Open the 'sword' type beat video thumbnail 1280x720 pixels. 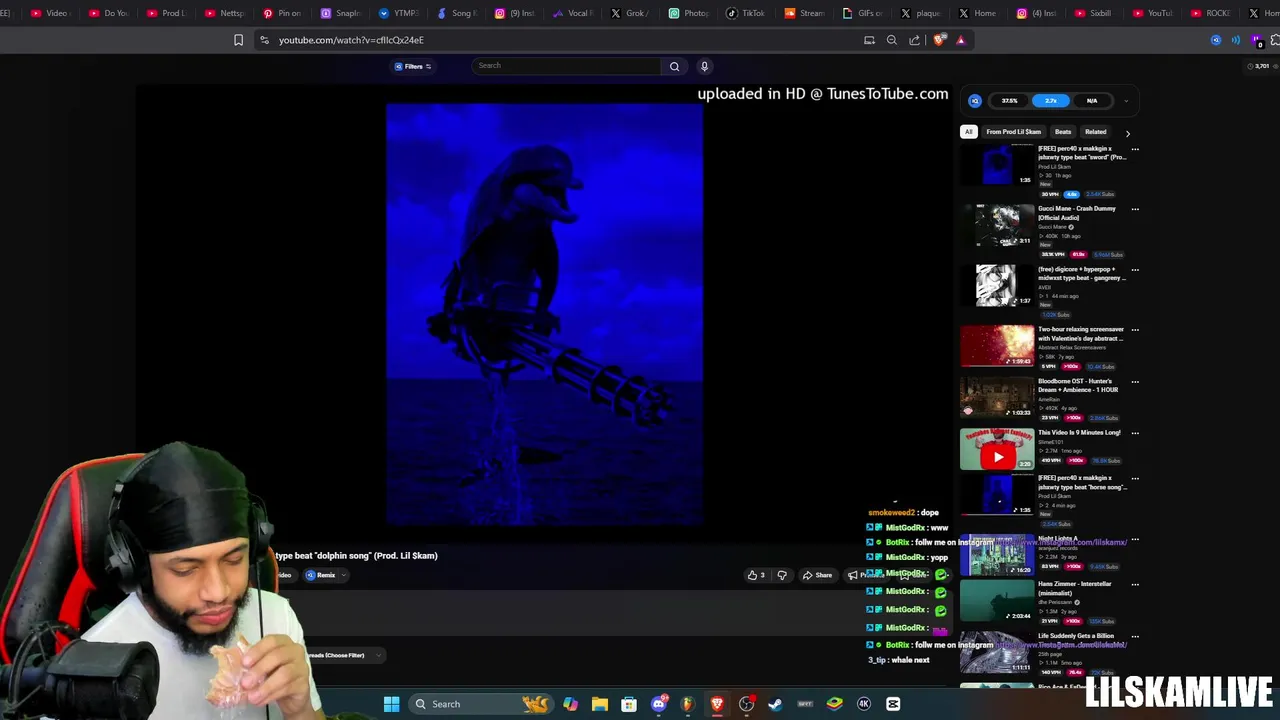click(x=997, y=165)
